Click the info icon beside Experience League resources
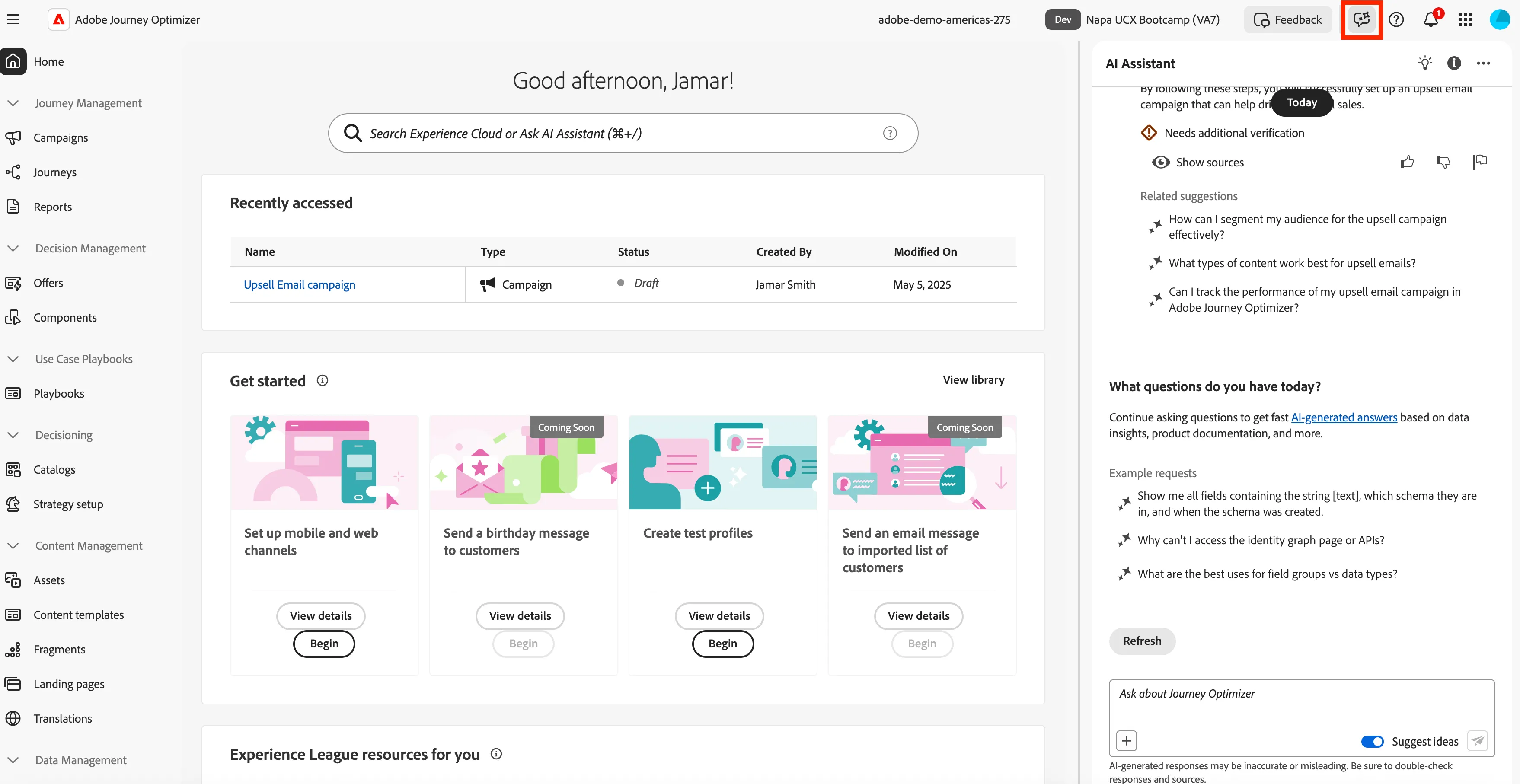This screenshot has height=784, width=1520. (x=496, y=754)
